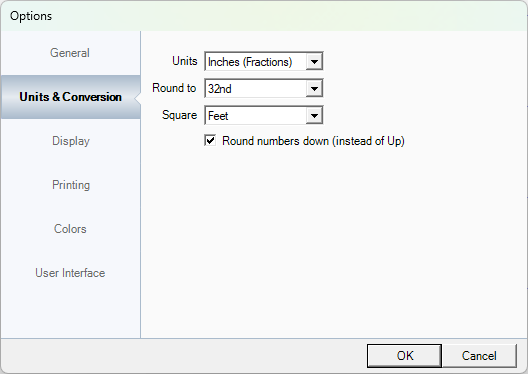This screenshot has height=374, width=528.
Task: Click the 'Round numbers down (instead of Up)' label
Action: coord(313,141)
